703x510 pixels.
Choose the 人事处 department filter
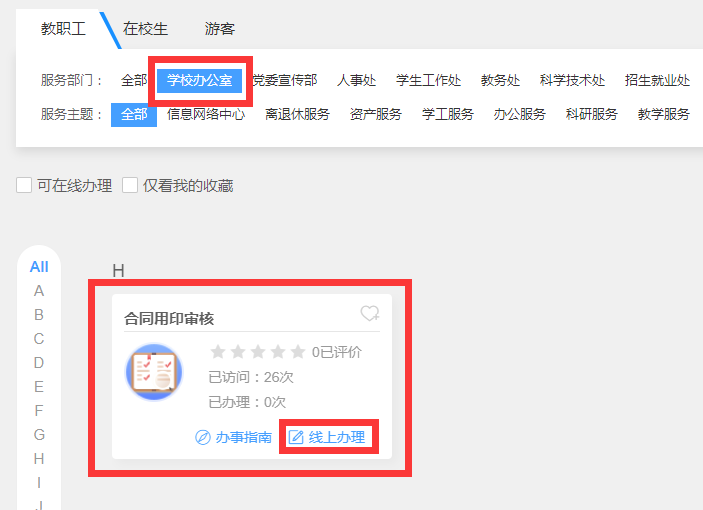pyautogui.click(x=356, y=80)
